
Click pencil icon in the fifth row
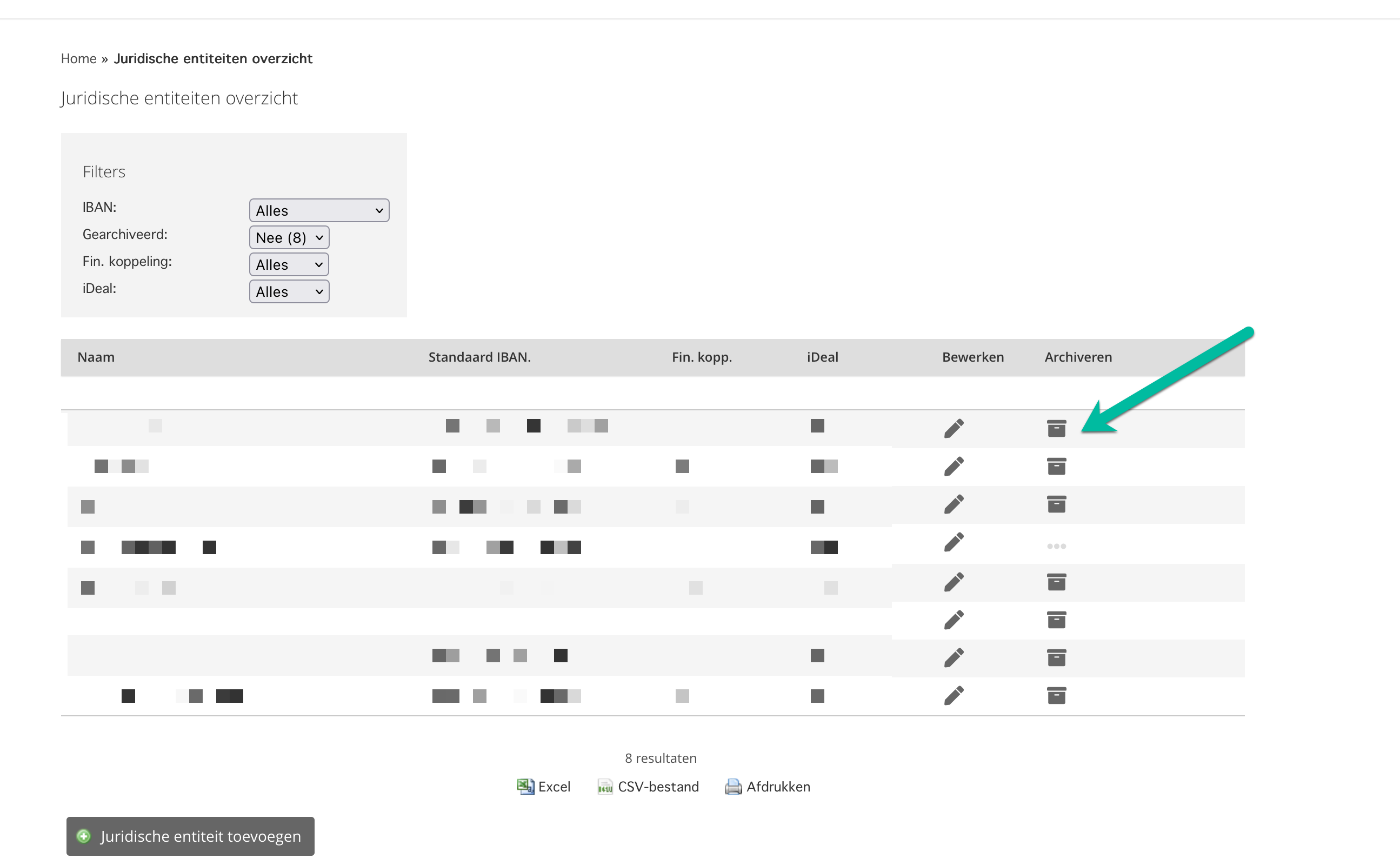click(954, 582)
